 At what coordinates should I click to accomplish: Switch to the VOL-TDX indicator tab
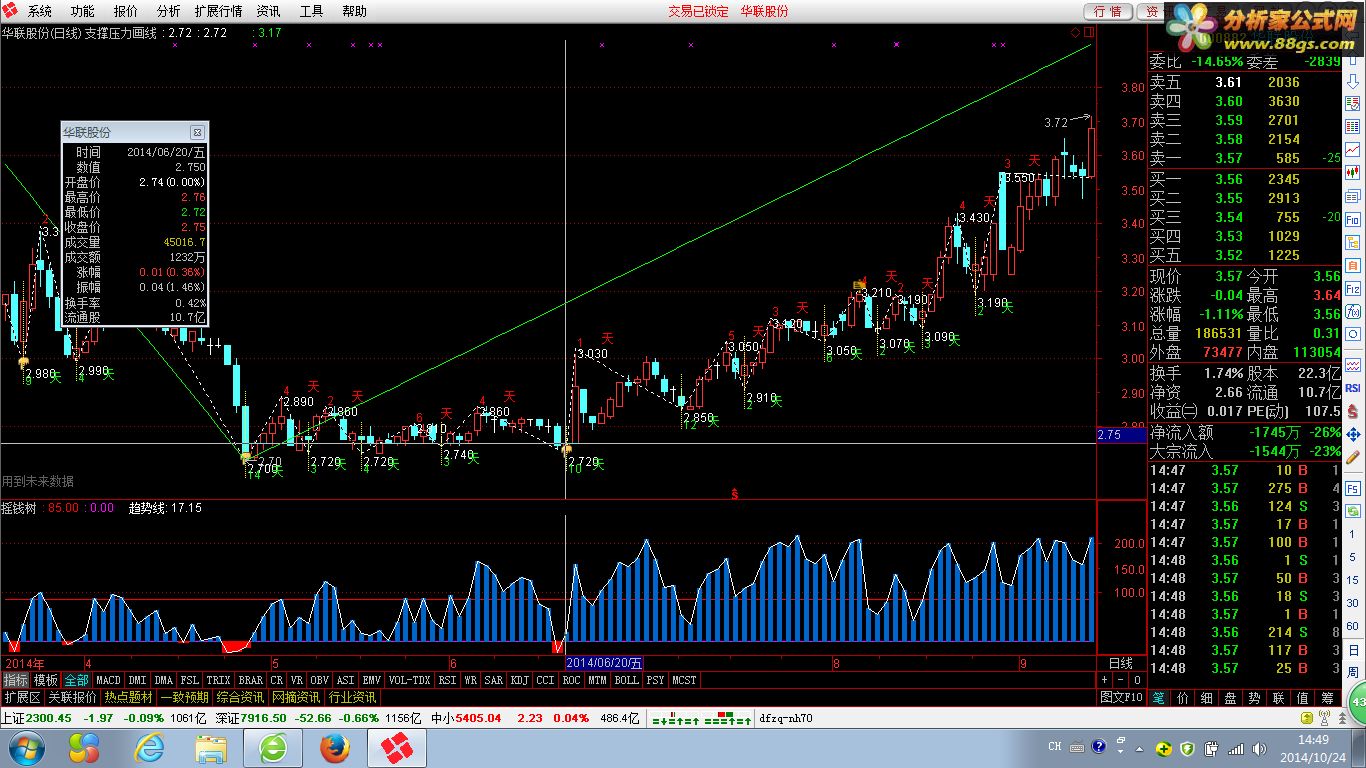(x=410, y=680)
